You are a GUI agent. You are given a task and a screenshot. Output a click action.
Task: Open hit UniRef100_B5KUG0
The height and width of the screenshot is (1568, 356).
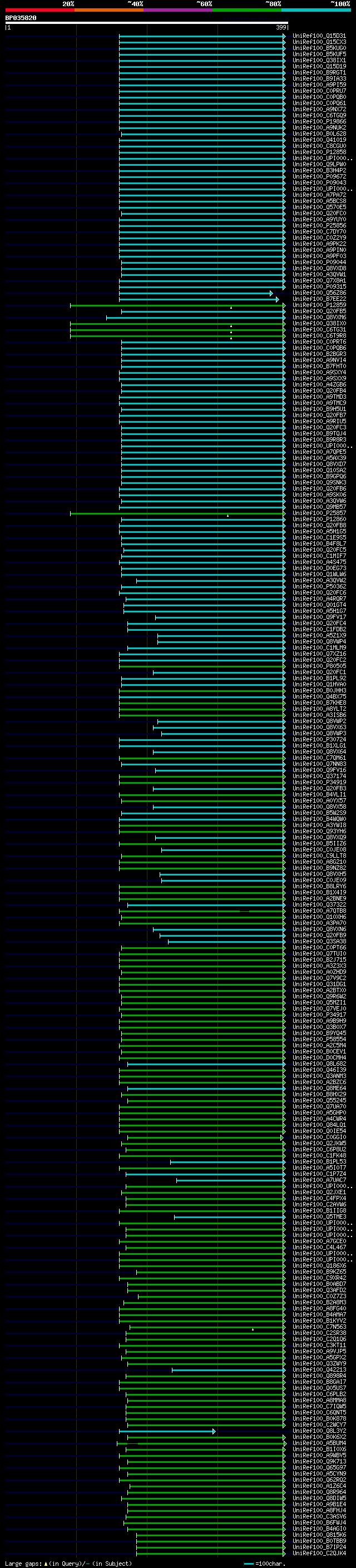coord(319,48)
